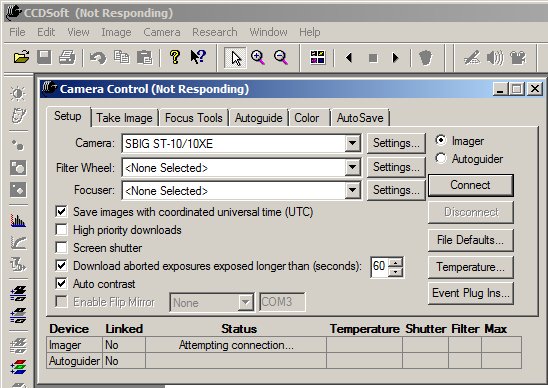
Task: Click the Copy toolbar icon
Action: 121,57
